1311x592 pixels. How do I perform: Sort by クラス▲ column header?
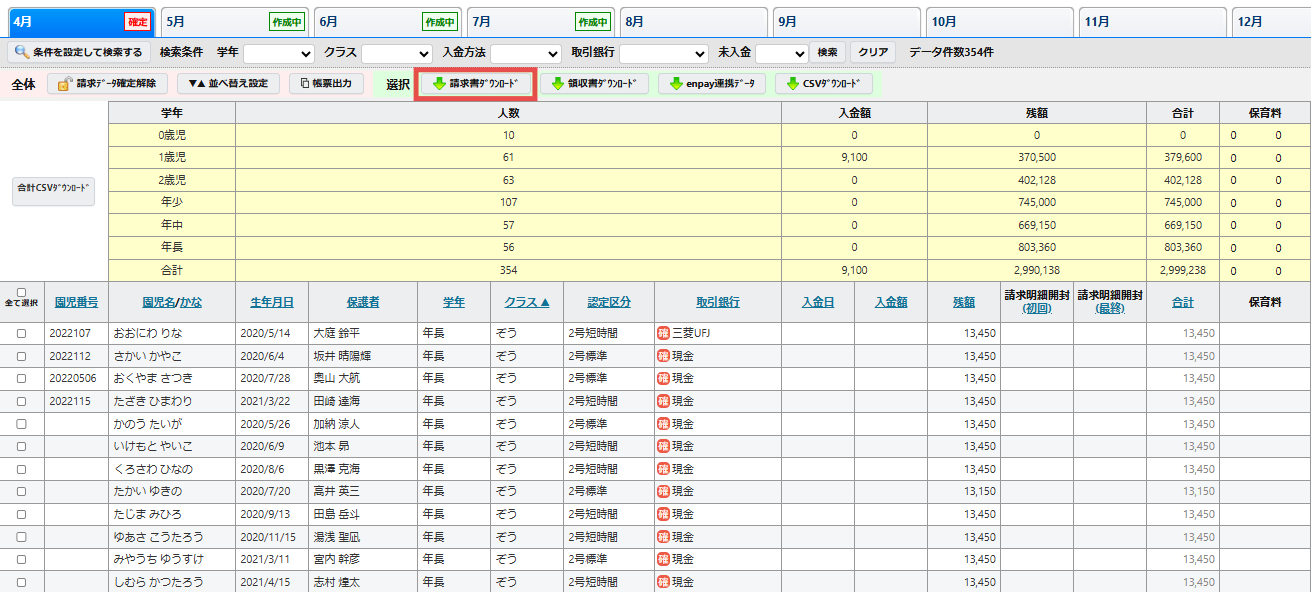point(526,301)
